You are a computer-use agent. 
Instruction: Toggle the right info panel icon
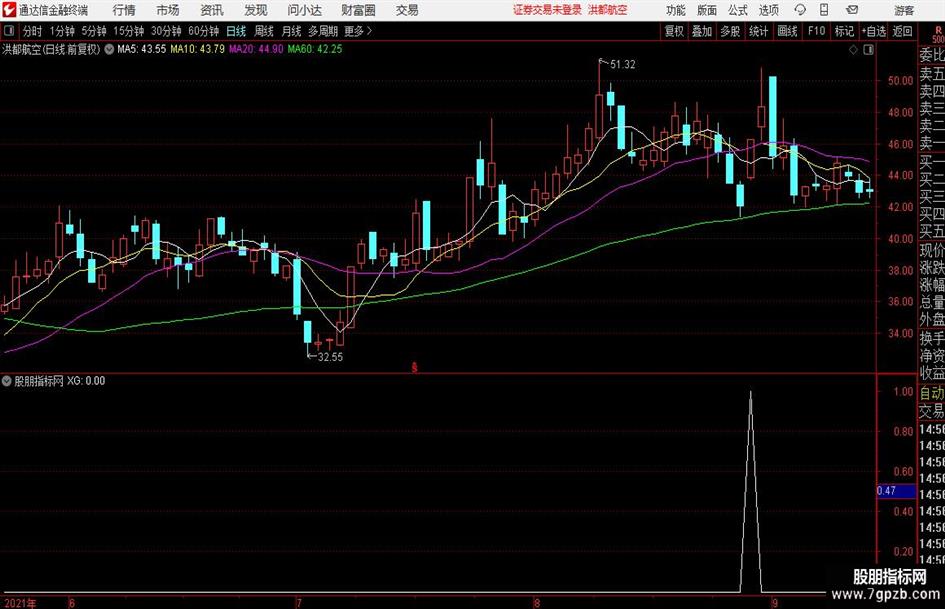click(868, 50)
